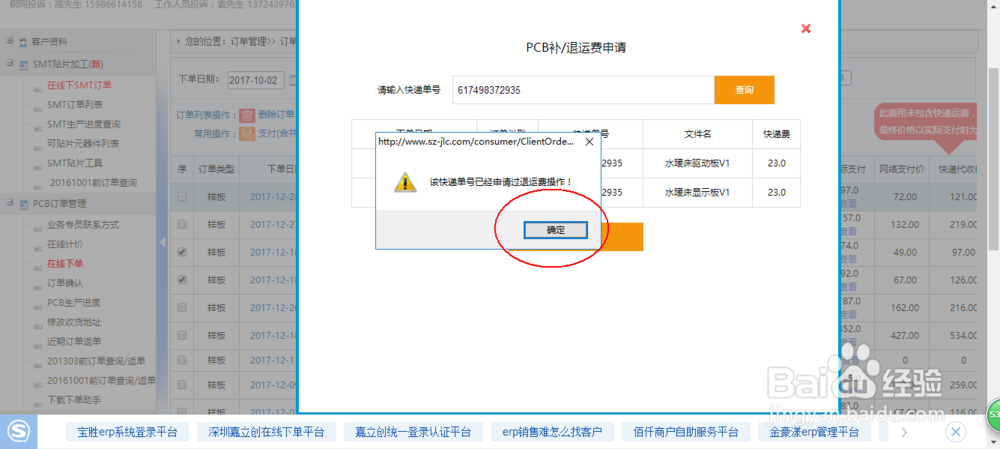Select the 水暖床驱动板V1 file name cell

coord(697,163)
